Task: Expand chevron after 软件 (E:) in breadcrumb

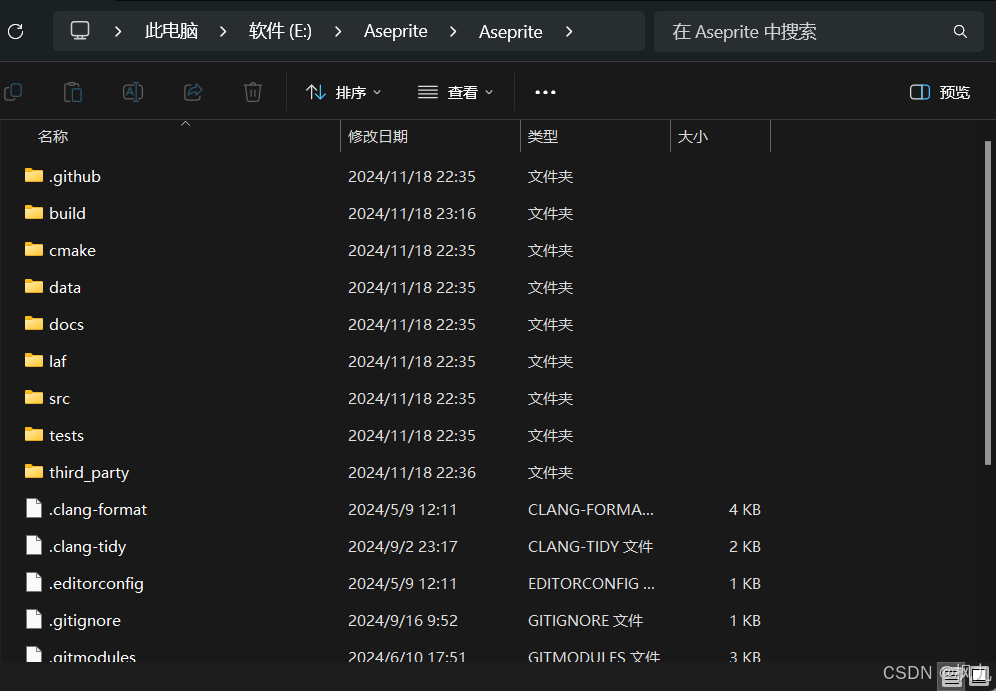Action: (x=338, y=31)
